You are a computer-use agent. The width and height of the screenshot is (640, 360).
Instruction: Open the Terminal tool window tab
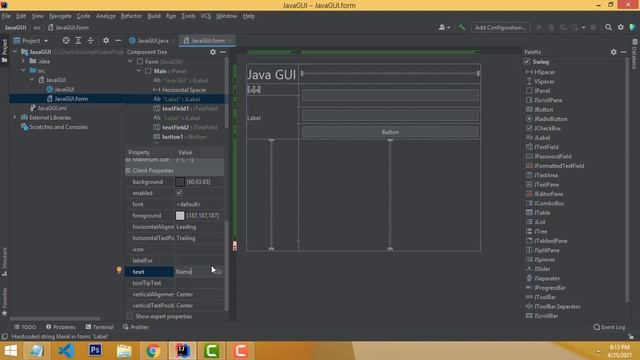[x=100, y=327]
